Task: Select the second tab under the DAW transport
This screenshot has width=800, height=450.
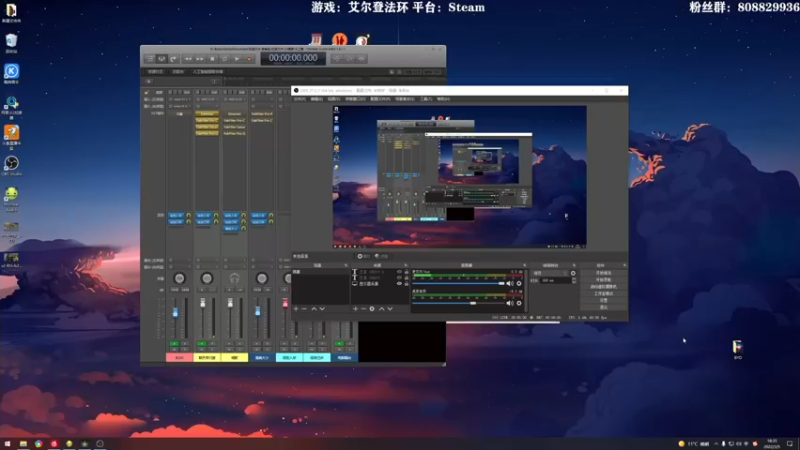Action: pyautogui.click(x=178, y=72)
